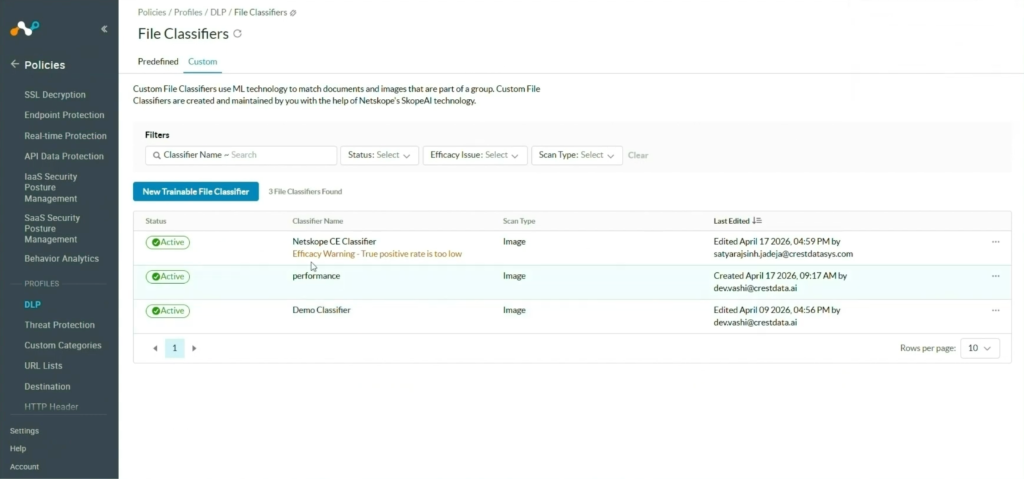
Task: Open Threat Protection in sidebar
Action: 59,325
